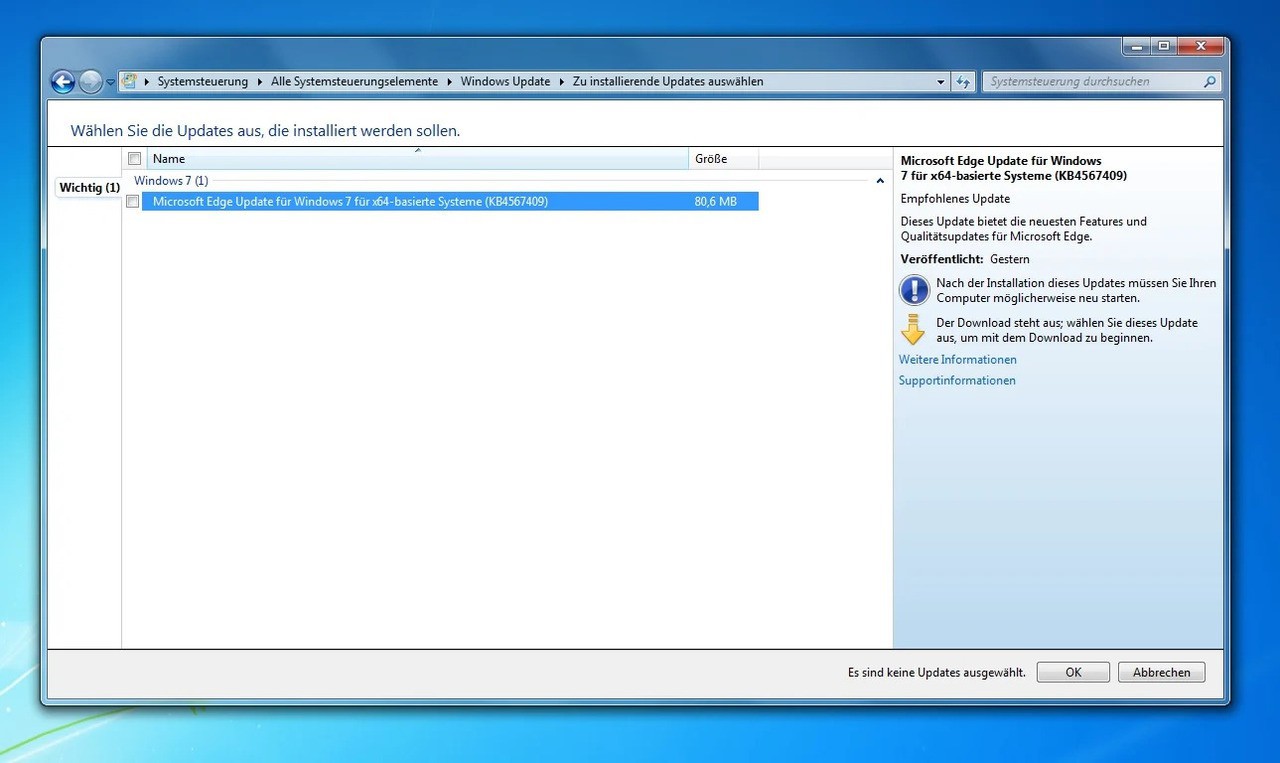This screenshot has width=1280, height=763.
Task: Go to Windows Update in the breadcrumb
Action: click(x=505, y=82)
